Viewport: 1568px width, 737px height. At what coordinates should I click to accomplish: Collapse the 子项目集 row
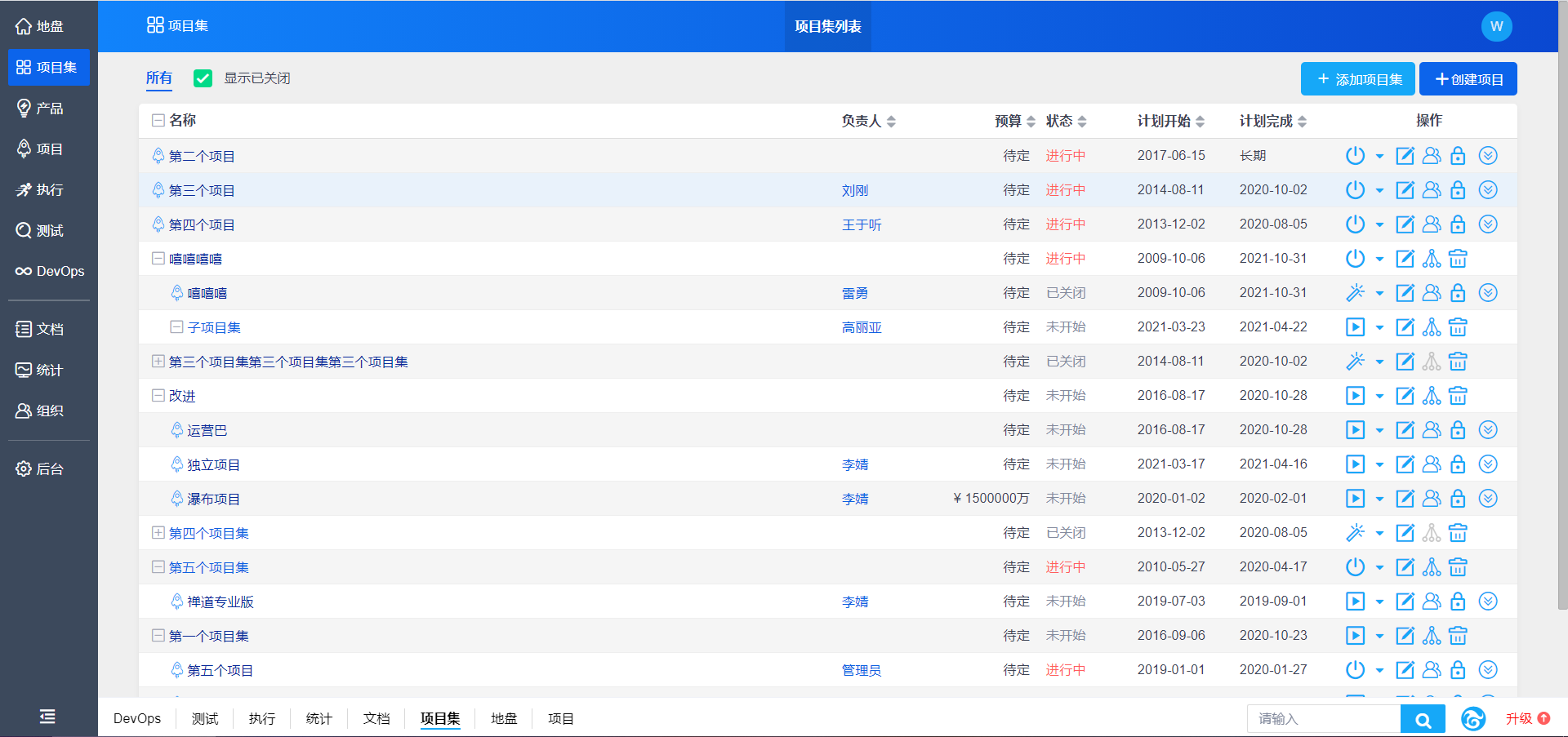point(176,326)
